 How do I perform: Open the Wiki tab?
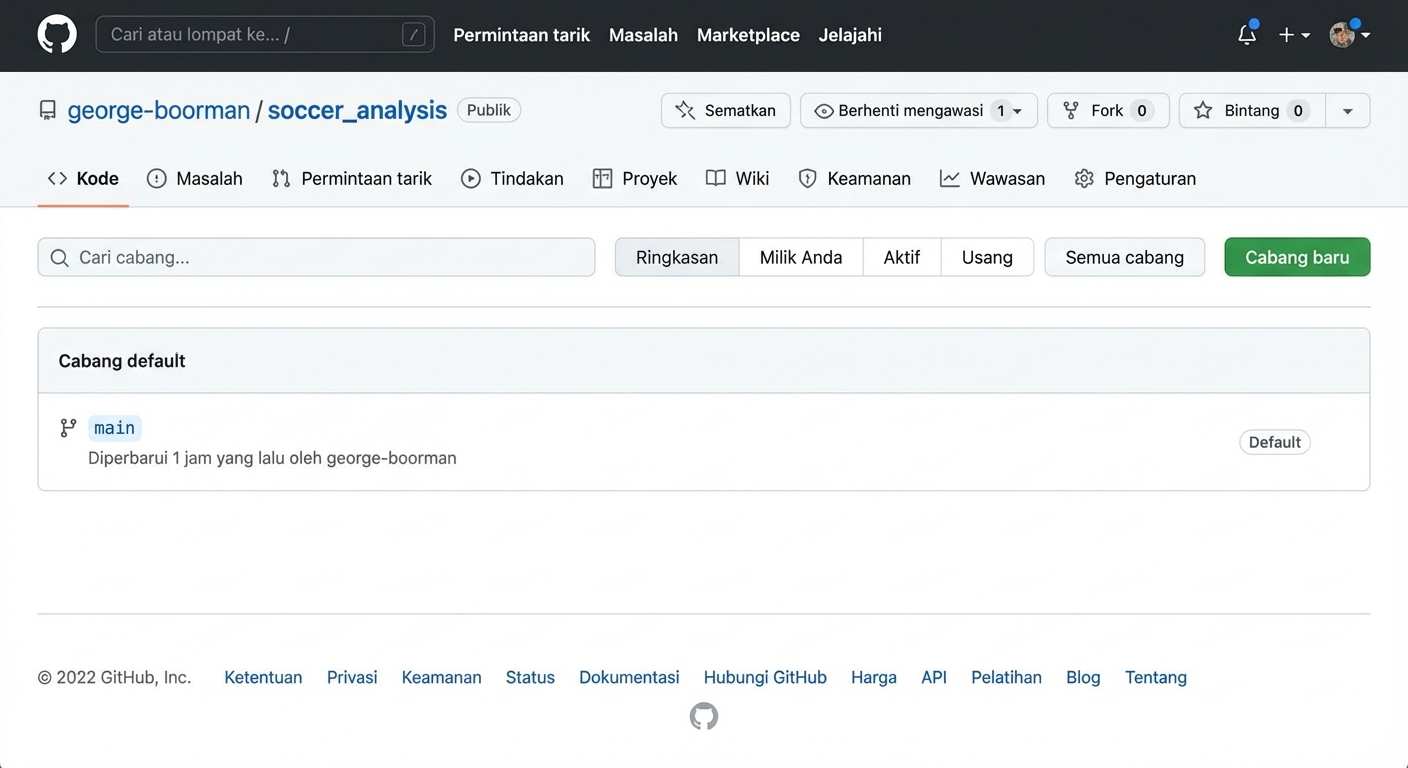pos(738,179)
